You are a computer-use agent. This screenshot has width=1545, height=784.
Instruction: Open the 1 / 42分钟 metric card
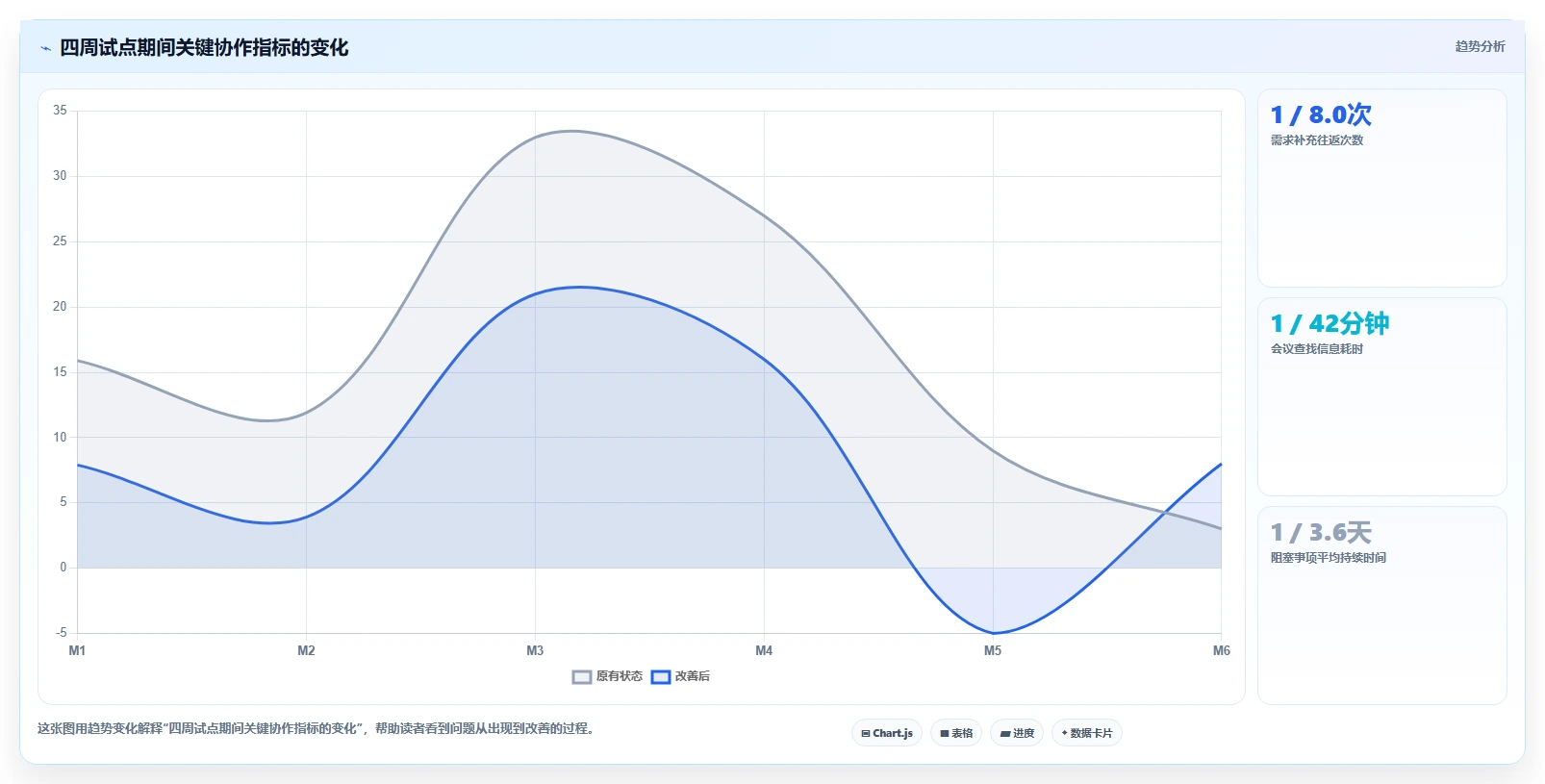point(1381,396)
